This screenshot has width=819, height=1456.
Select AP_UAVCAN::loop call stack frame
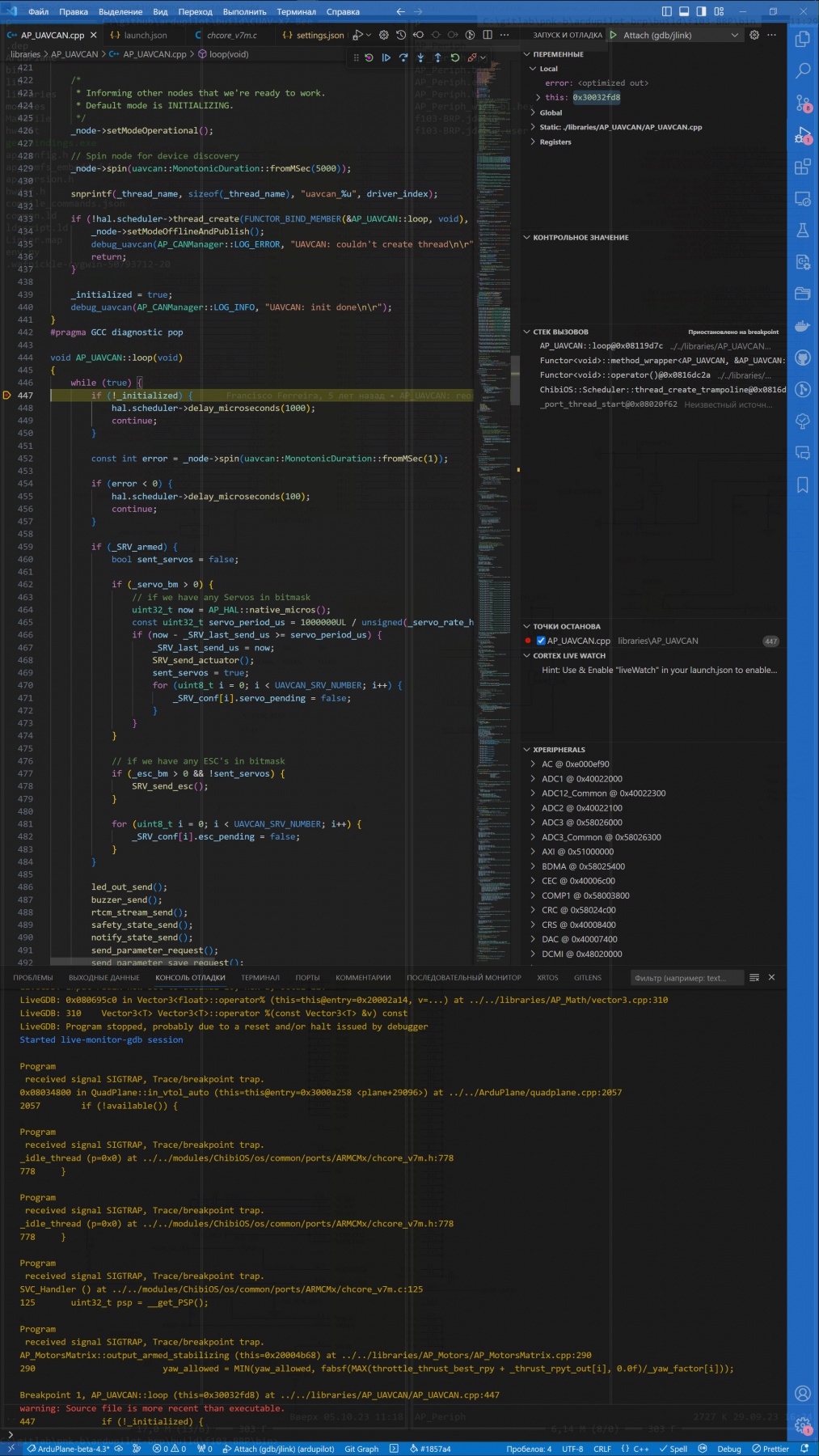[x=654, y=346]
